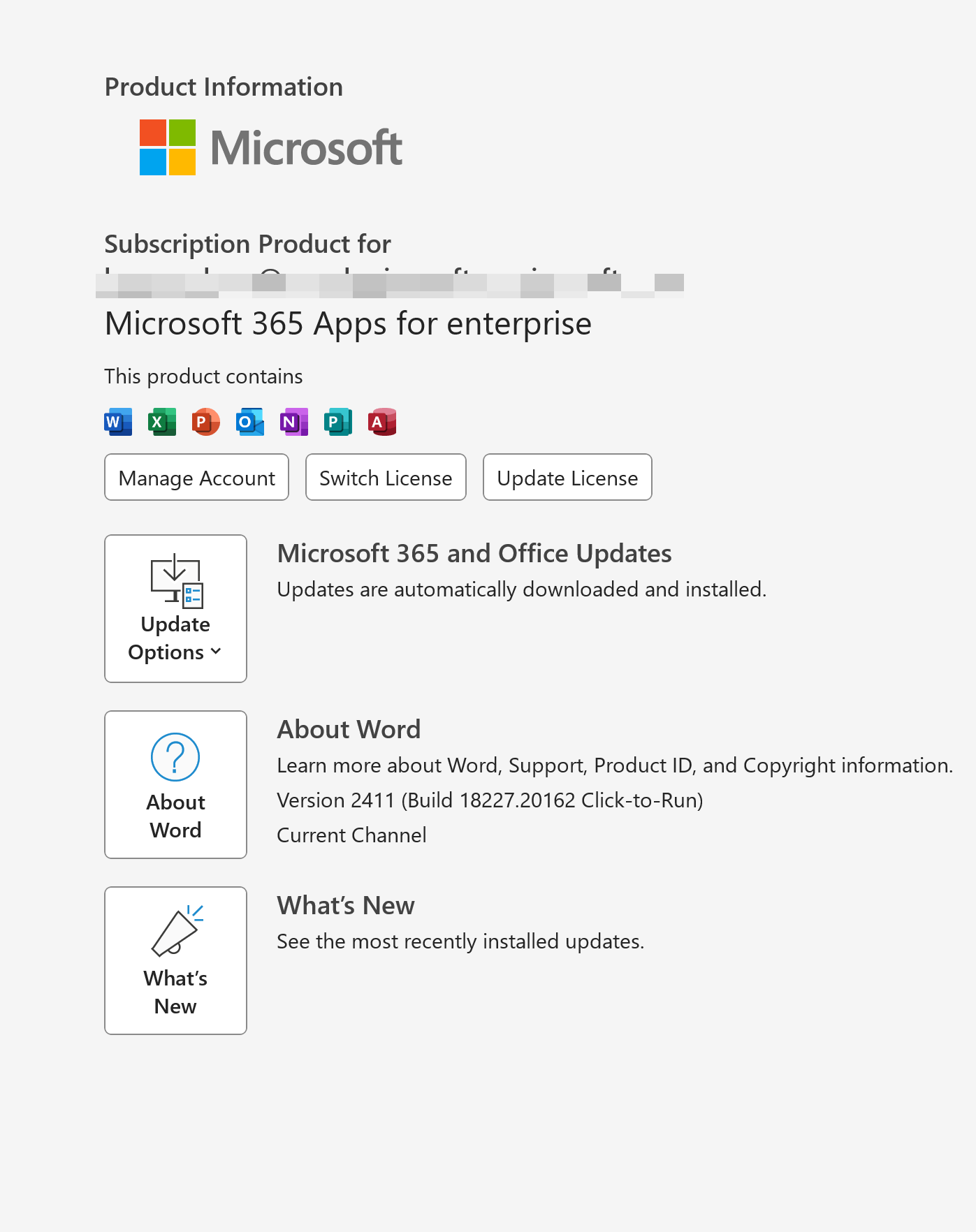Click the Switch License button
This screenshot has width=976, height=1232.
pyautogui.click(x=386, y=477)
